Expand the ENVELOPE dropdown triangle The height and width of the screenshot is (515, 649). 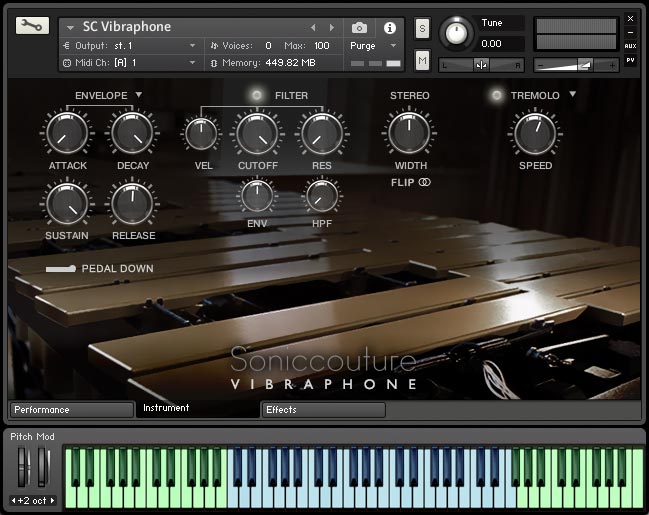click(x=139, y=95)
